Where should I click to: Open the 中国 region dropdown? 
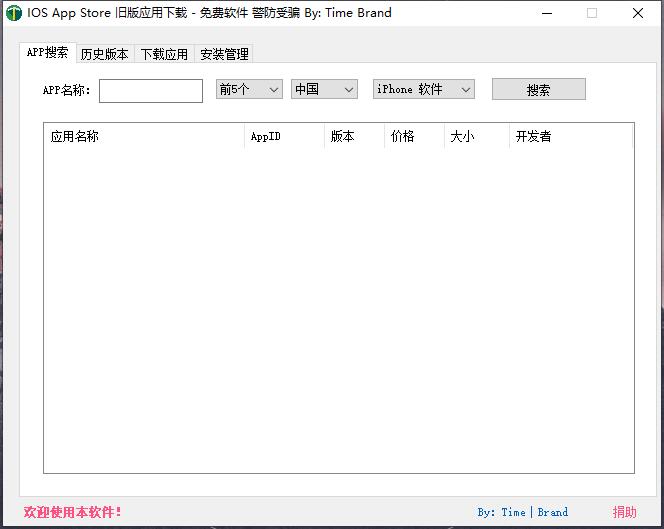click(x=324, y=89)
